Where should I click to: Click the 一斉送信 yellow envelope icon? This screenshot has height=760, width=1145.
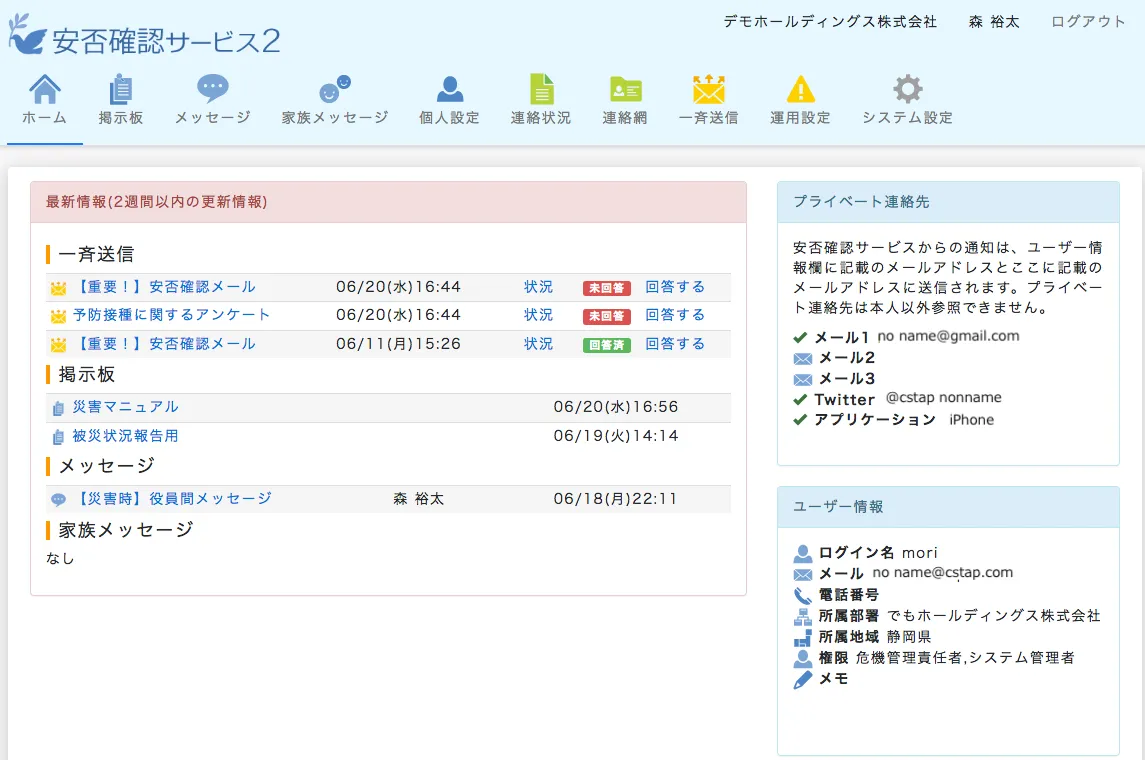pos(708,90)
